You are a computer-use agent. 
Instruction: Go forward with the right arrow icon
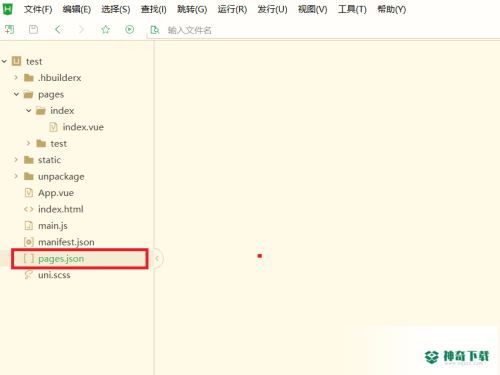point(81,30)
